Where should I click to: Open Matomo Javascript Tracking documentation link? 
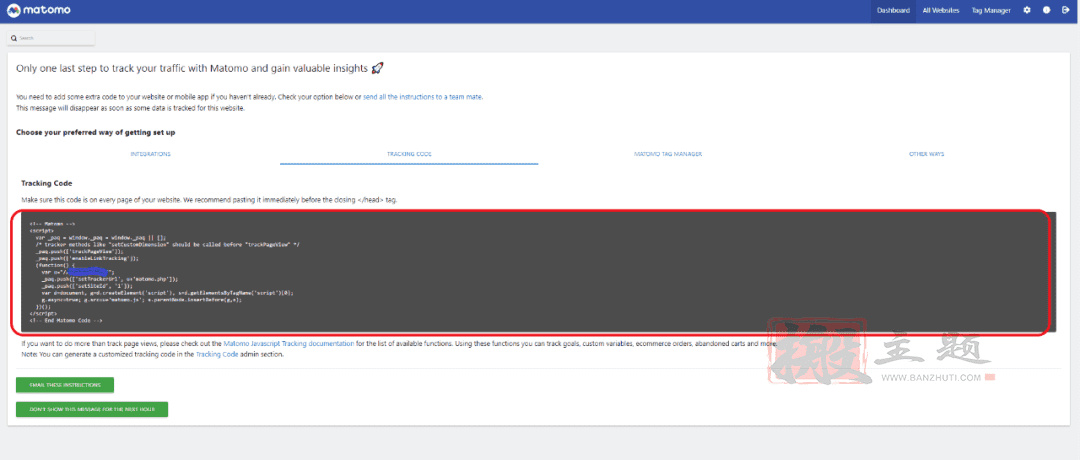[289, 343]
